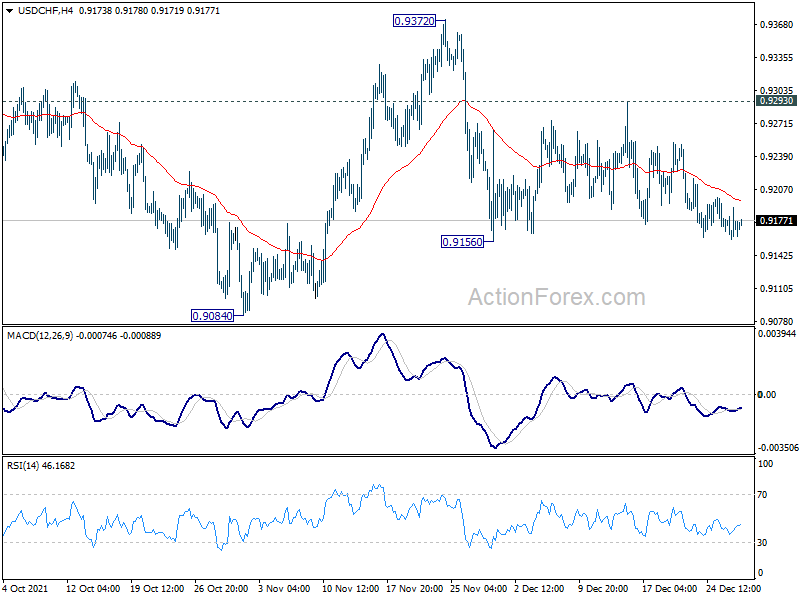The height and width of the screenshot is (600, 800).
Task: Select the 0.90840 low price label
Action: pyautogui.click(x=212, y=316)
